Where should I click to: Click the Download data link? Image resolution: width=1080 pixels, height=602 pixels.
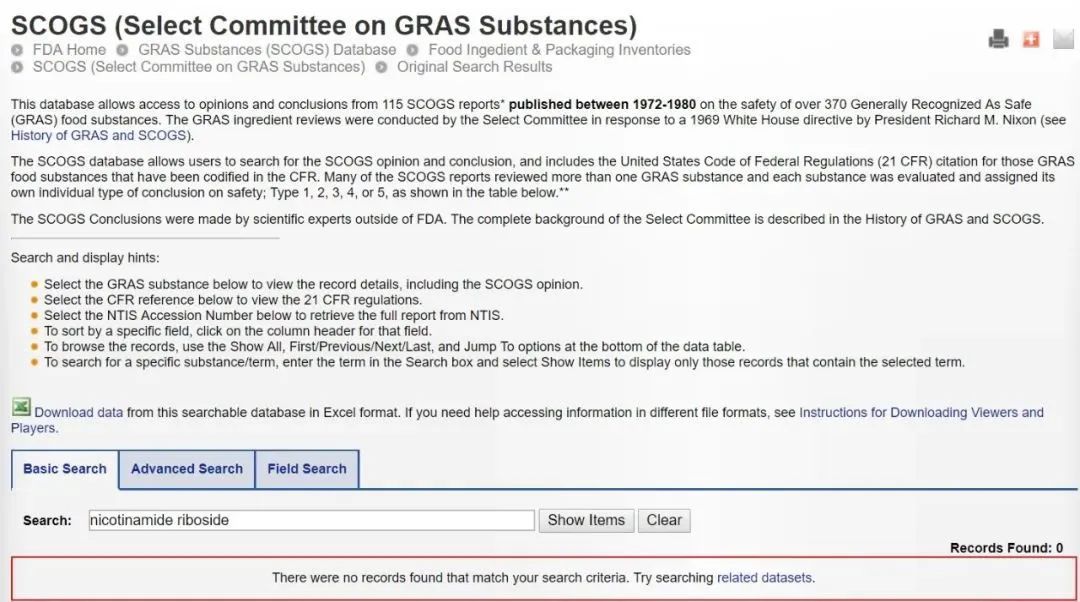coord(79,412)
